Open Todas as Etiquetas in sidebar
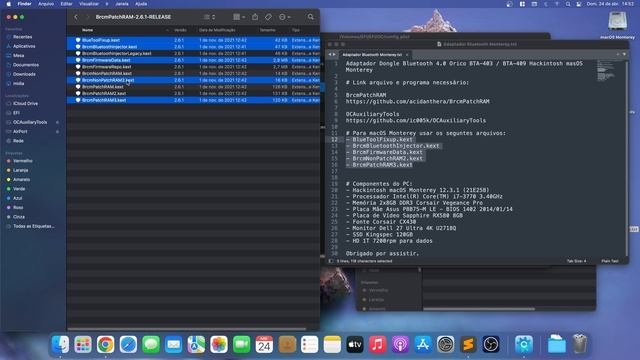The image size is (640, 360). tap(33, 226)
